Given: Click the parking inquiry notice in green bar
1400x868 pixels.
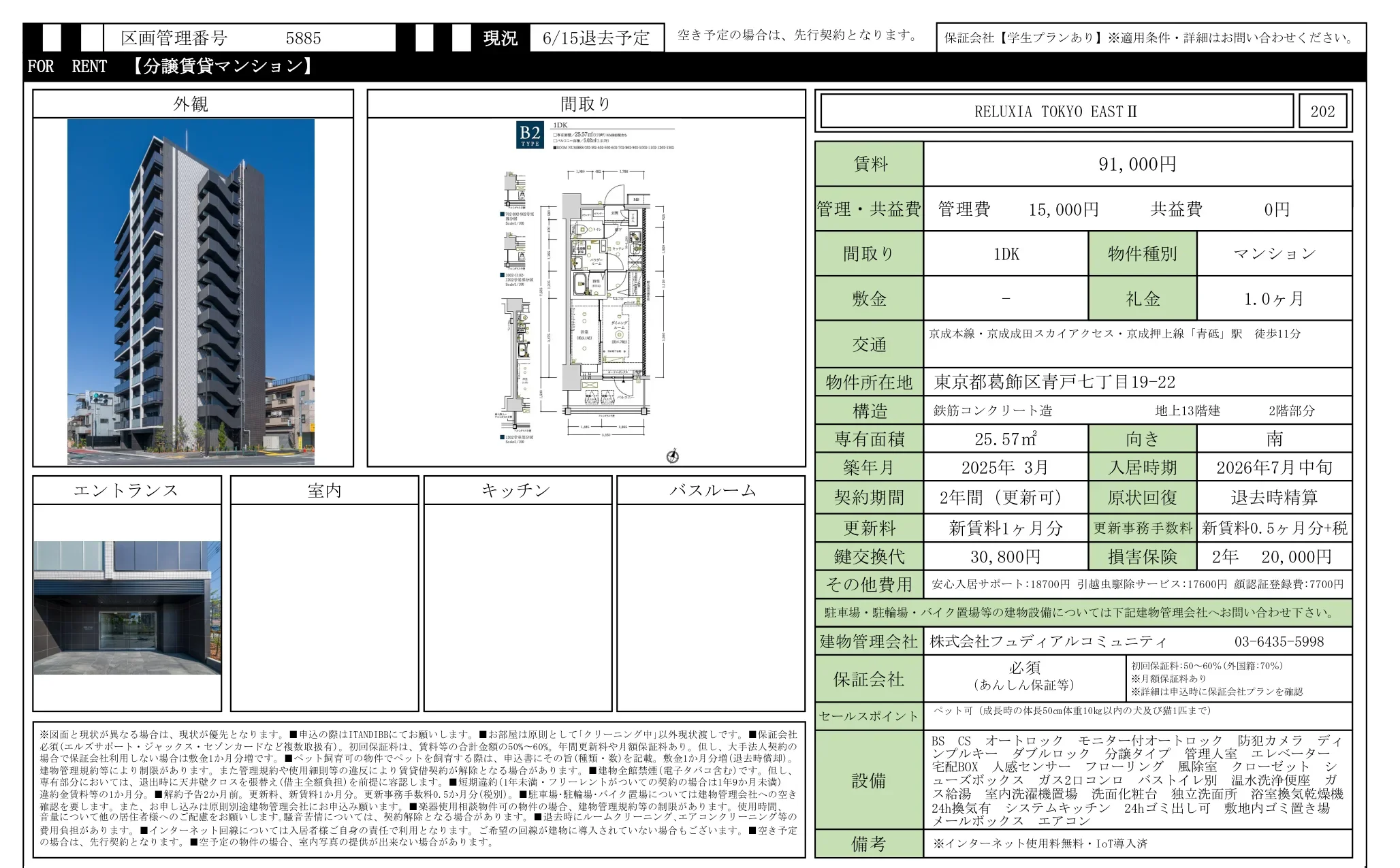Looking at the screenshot, I should pos(1083,613).
